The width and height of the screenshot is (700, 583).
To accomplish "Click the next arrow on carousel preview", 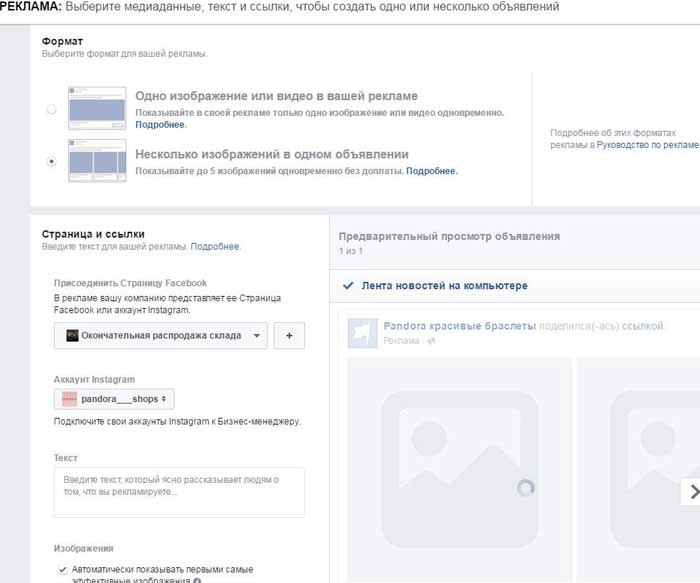I will coord(692,491).
